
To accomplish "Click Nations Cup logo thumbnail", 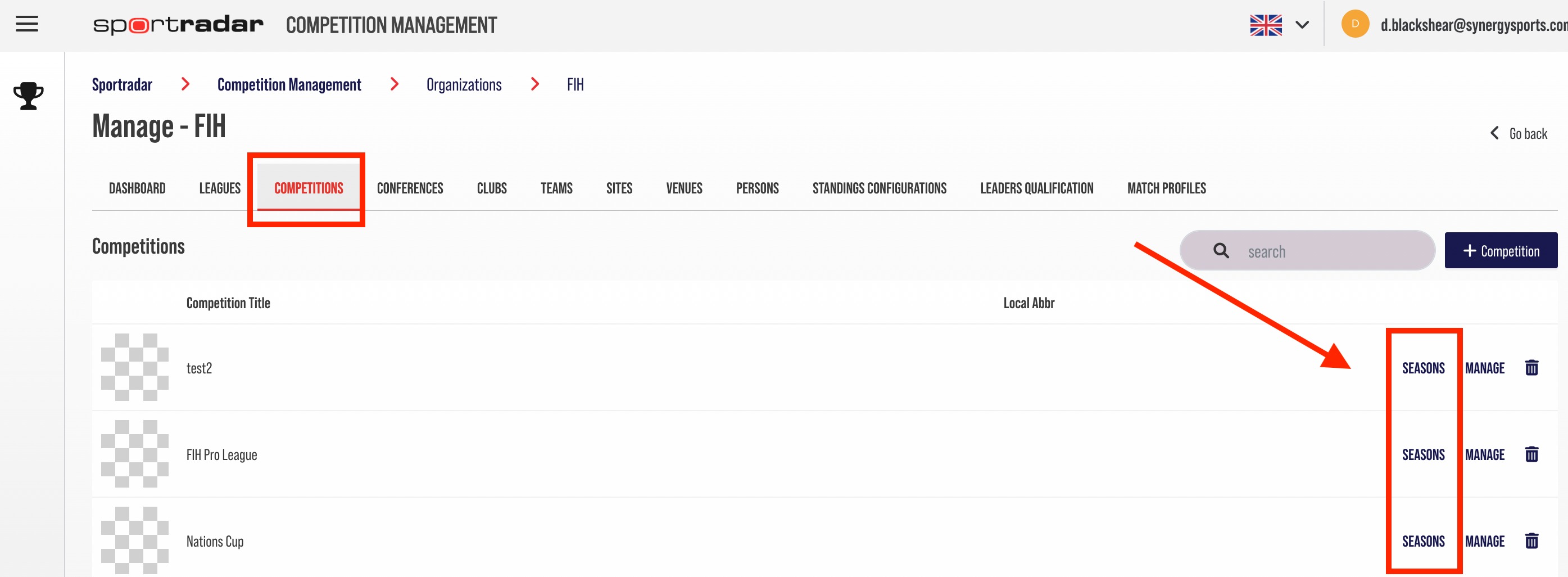I will point(134,540).
